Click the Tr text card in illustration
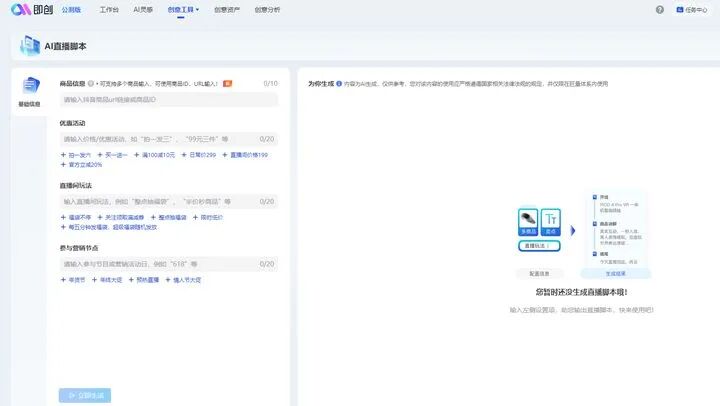Screen dimensions: 720x406 point(551,222)
